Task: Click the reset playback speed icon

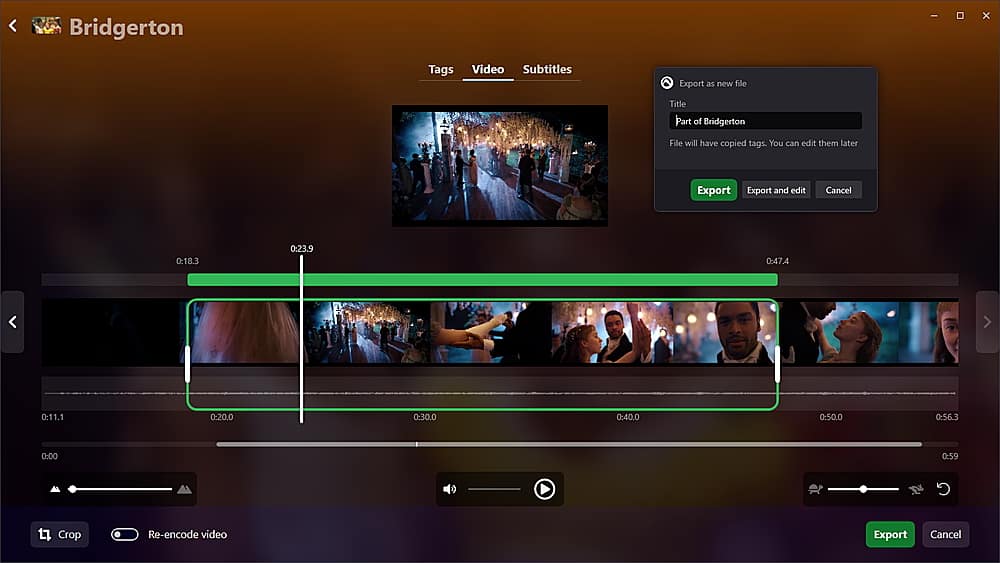Action: click(x=942, y=489)
